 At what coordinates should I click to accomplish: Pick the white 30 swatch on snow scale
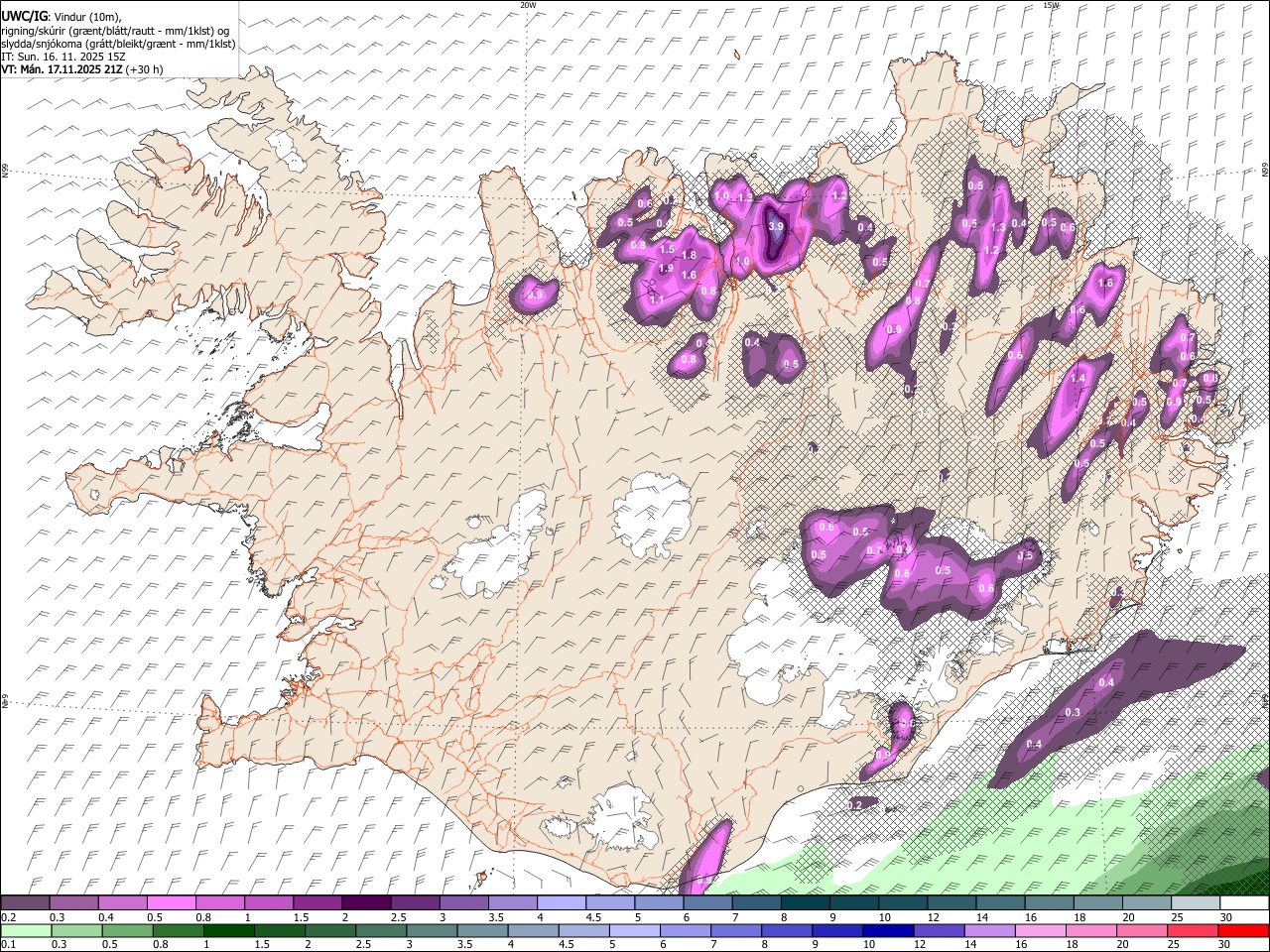(x=1245, y=903)
